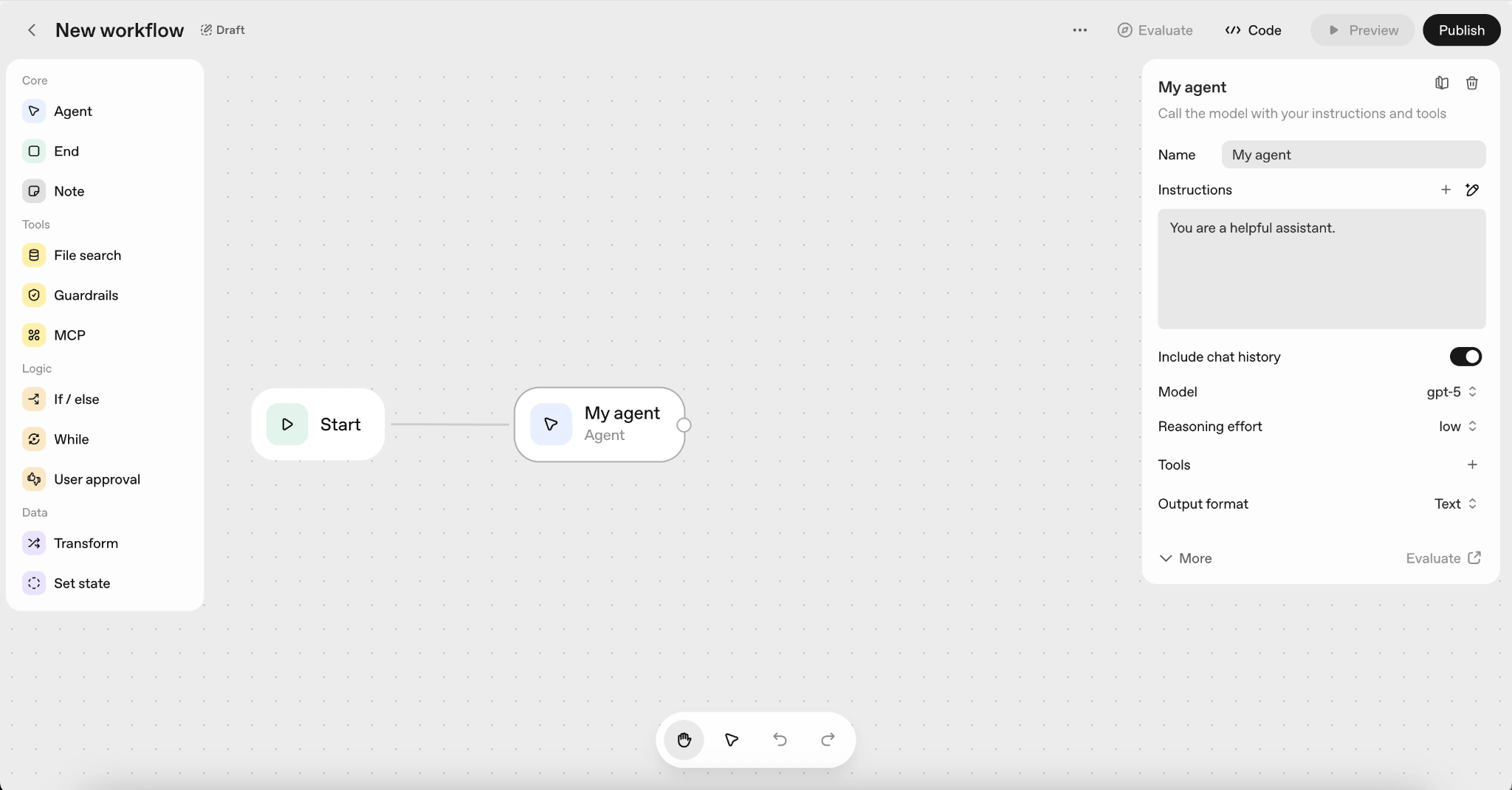
Task: Change Reasoning effort from low
Action: click(1456, 427)
